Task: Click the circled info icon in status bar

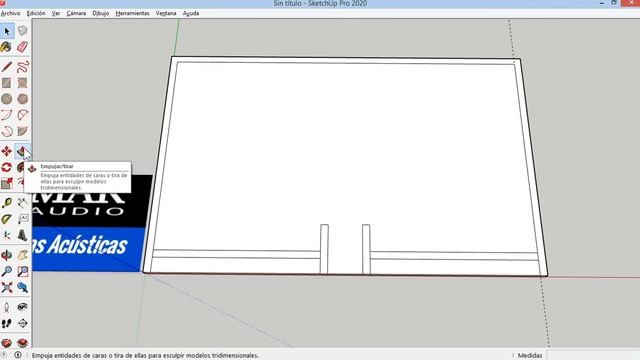Action: 18,355
